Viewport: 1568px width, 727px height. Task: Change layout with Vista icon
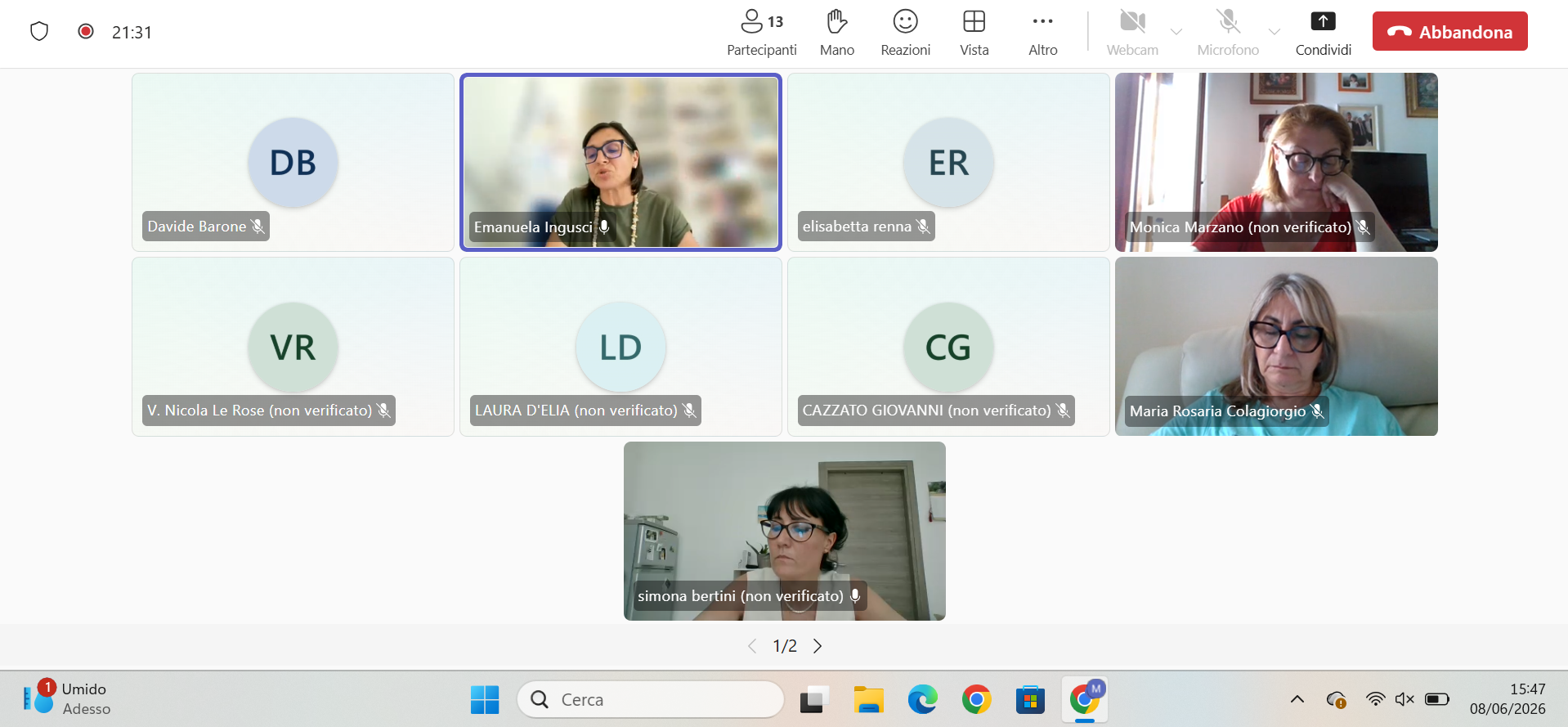974,22
